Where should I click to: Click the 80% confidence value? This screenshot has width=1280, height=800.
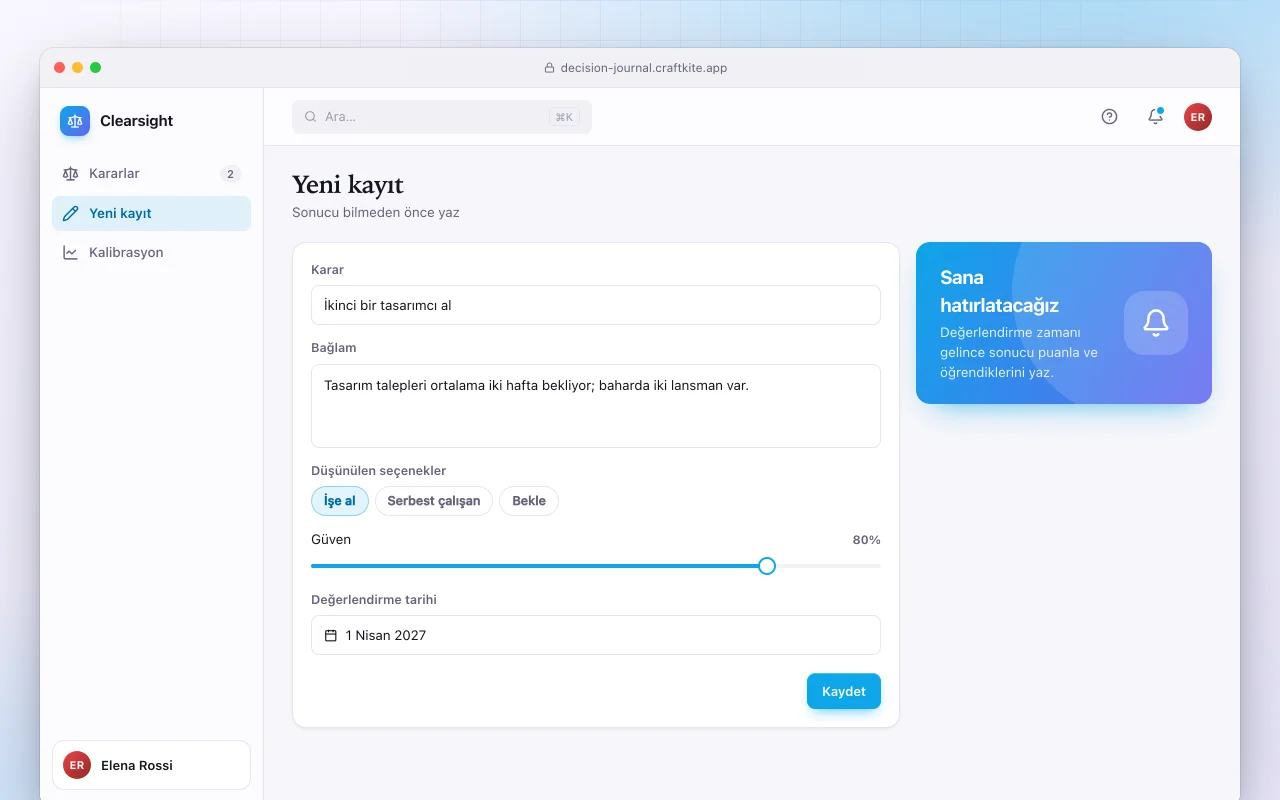pyautogui.click(x=866, y=540)
